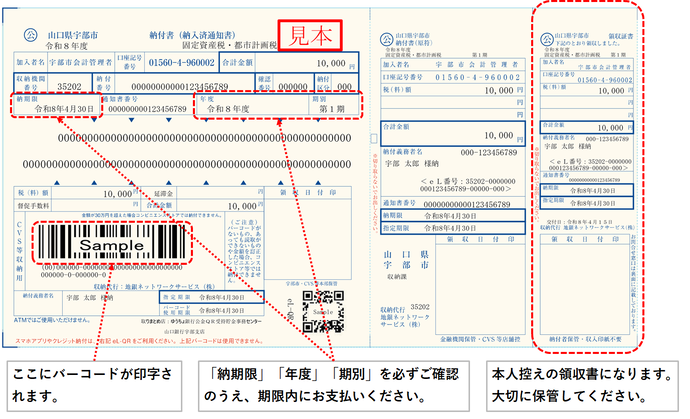This screenshot has height=419, width=690.
Task: Click the red 見本 stamp
Action: pyautogui.click(x=310, y=35)
